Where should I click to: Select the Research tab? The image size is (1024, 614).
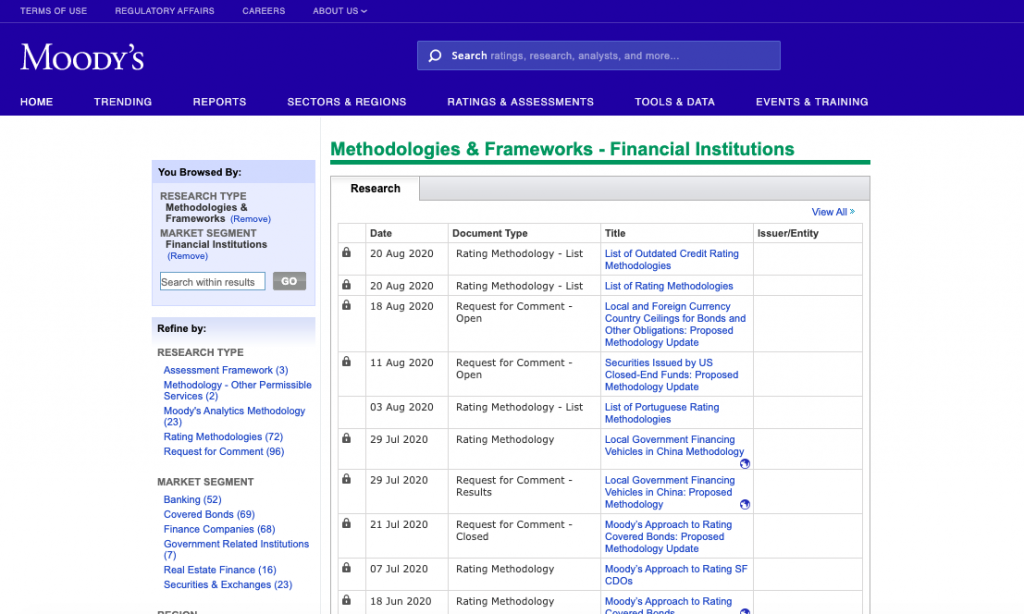(376, 189)
